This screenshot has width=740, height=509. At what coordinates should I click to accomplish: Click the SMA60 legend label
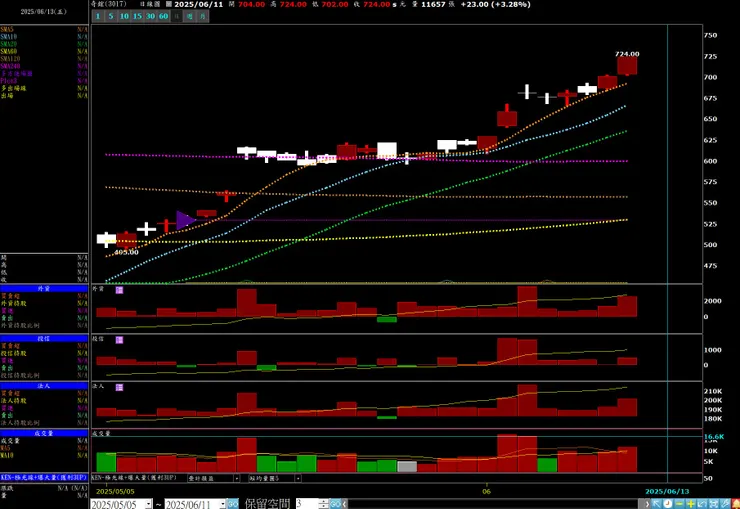tap(8, 51)
